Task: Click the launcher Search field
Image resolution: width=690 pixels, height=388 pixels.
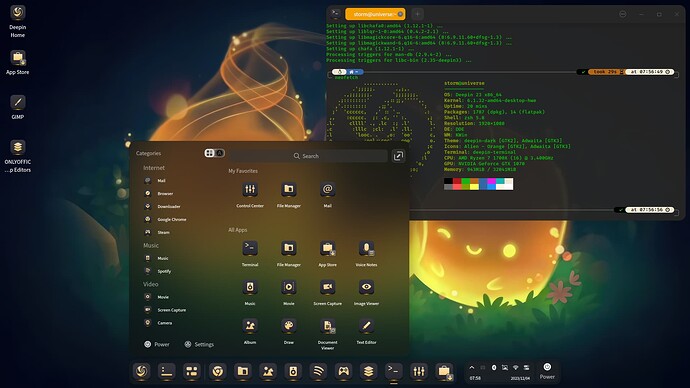Action: 307,156
